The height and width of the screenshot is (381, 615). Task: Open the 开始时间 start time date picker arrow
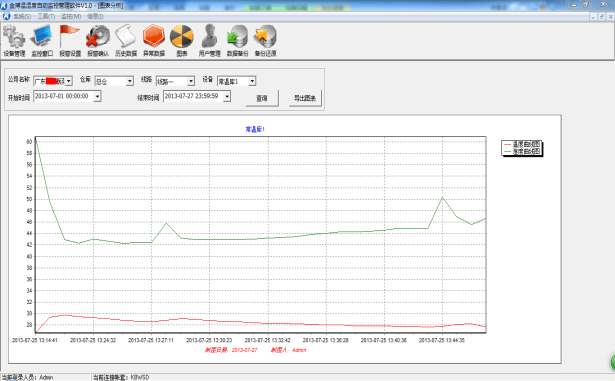click(98, 96)
